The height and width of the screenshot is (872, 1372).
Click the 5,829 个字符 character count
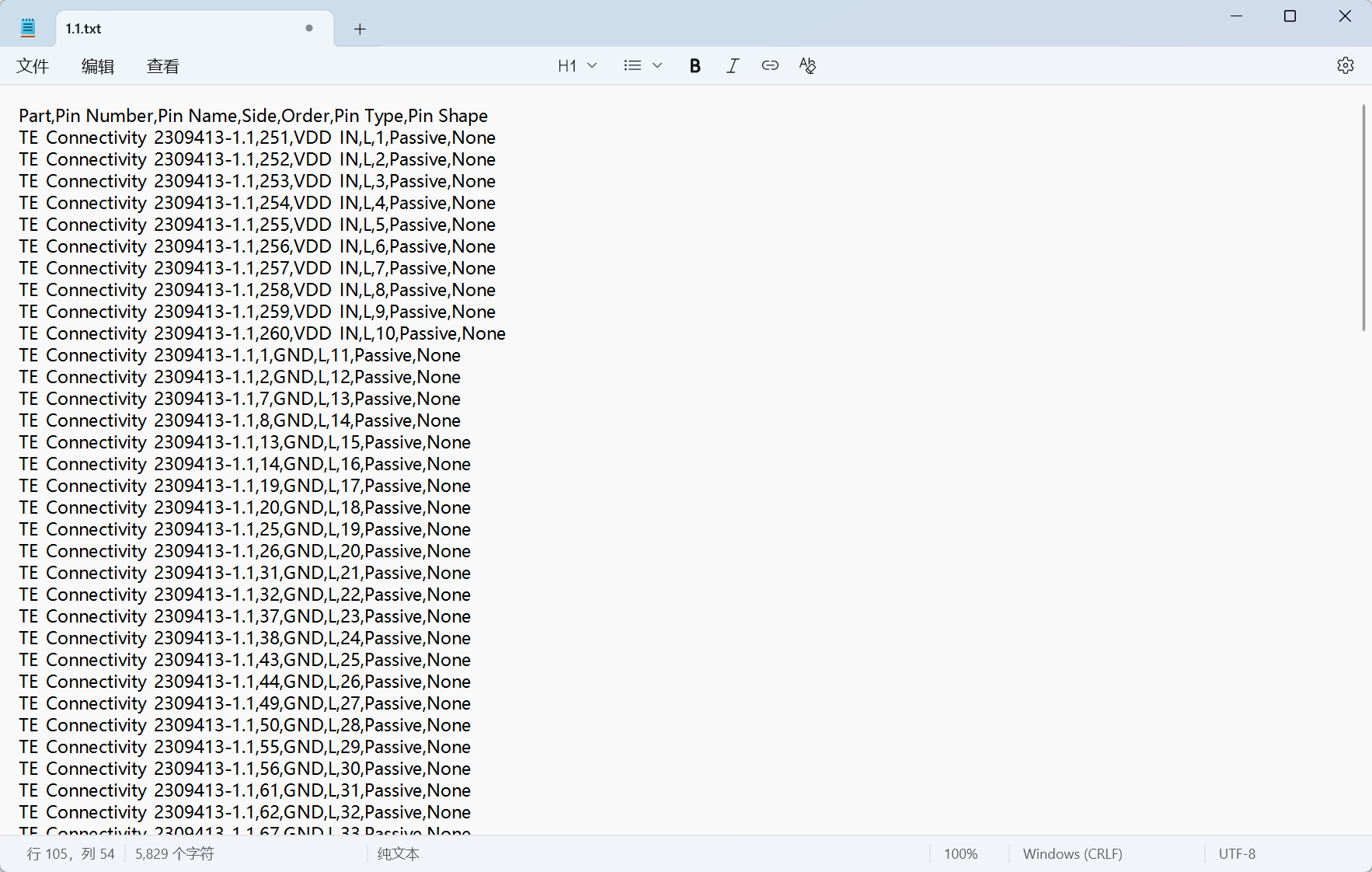[175, 854]
